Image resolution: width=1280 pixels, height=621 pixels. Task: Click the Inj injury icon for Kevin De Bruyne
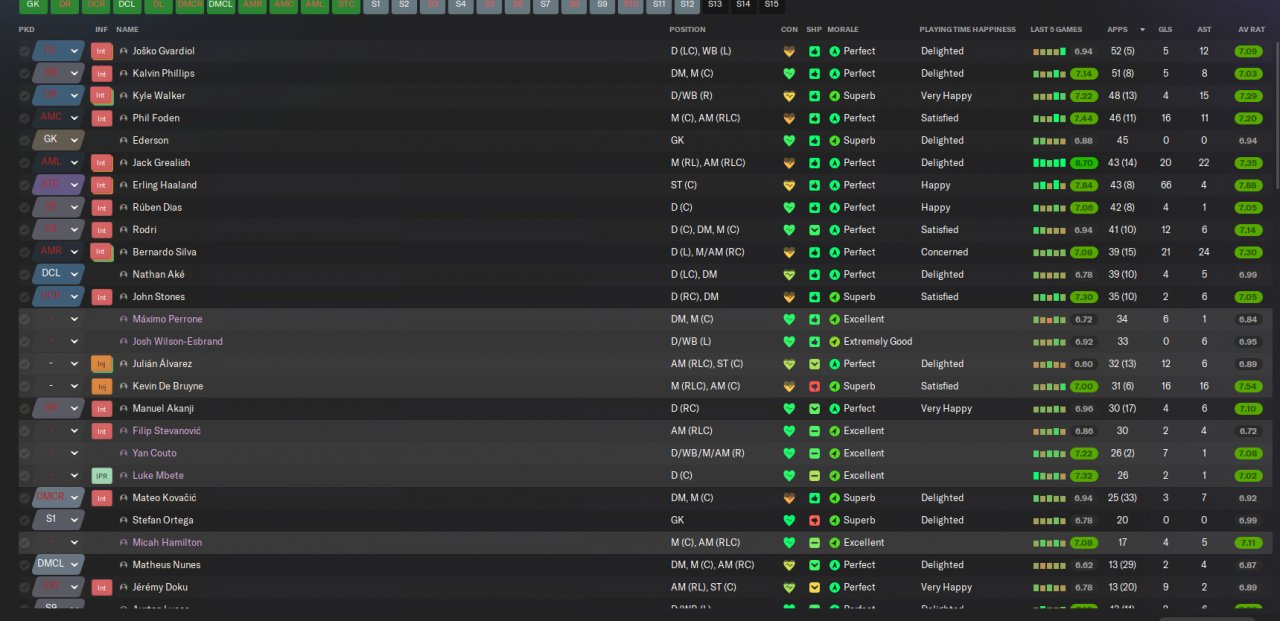pyautogui.click(x=101, y=386)
